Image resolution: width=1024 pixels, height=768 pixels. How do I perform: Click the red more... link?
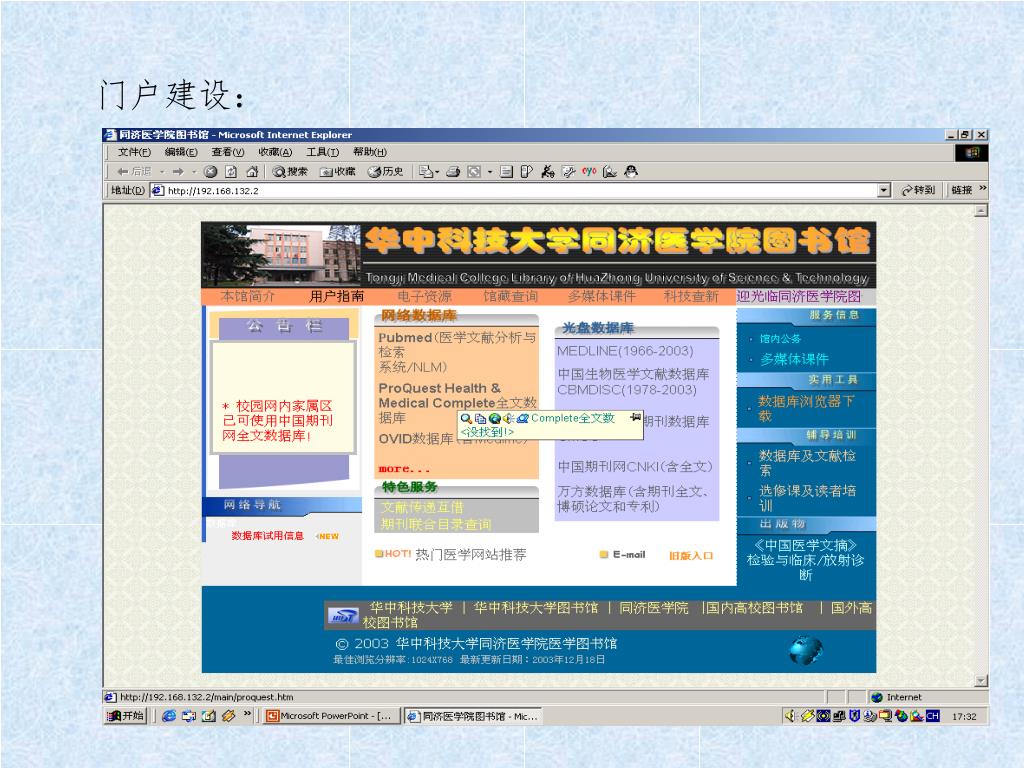coord(404,468)
